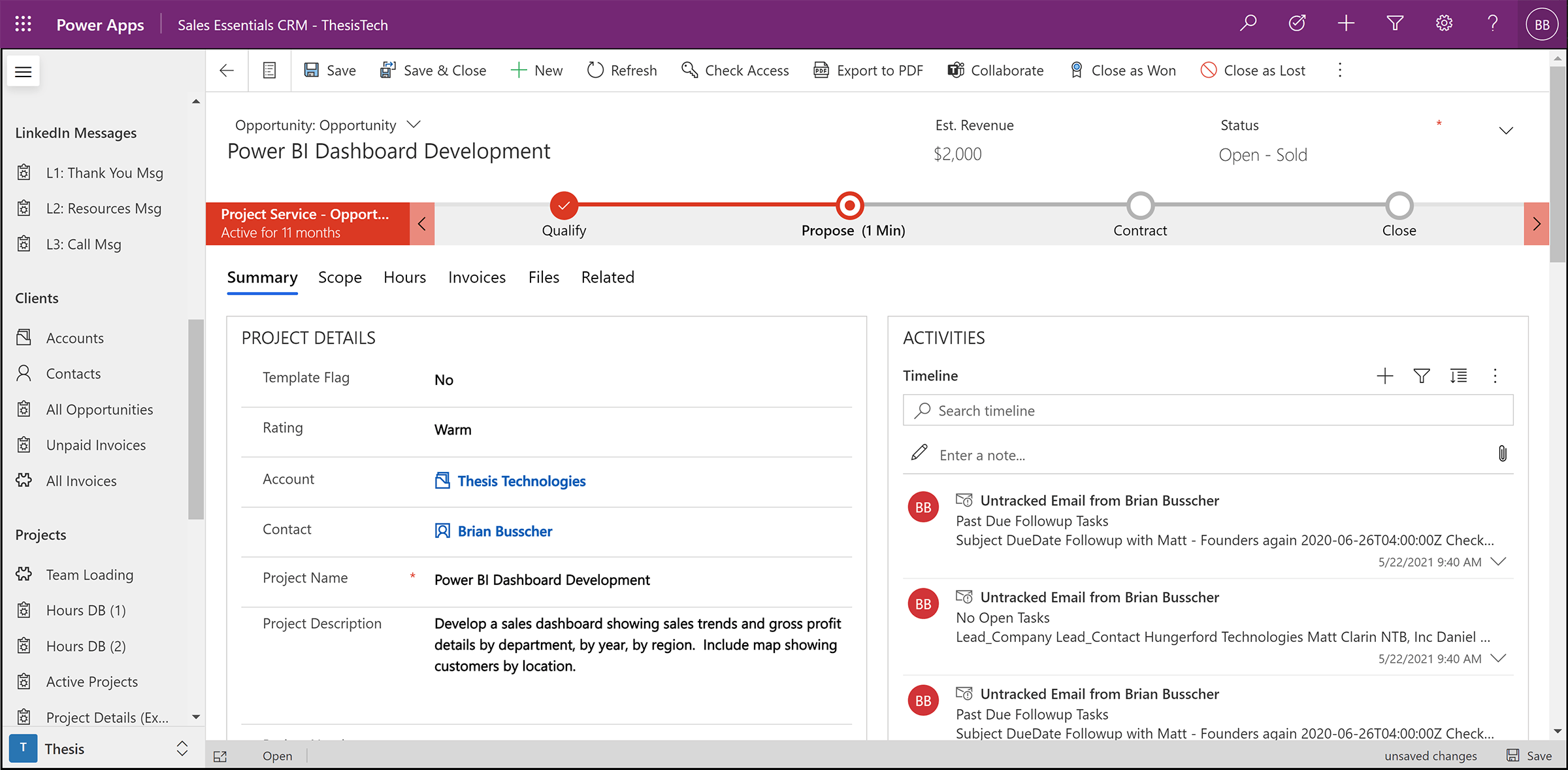Switch to the Invoices tab
The image size is (1568, 770).
tap(476, 277)
